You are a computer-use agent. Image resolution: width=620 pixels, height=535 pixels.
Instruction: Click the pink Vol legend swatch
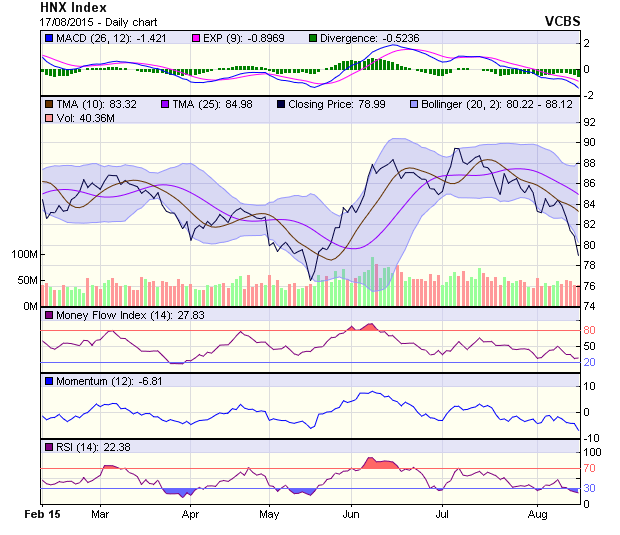point(49,118)
